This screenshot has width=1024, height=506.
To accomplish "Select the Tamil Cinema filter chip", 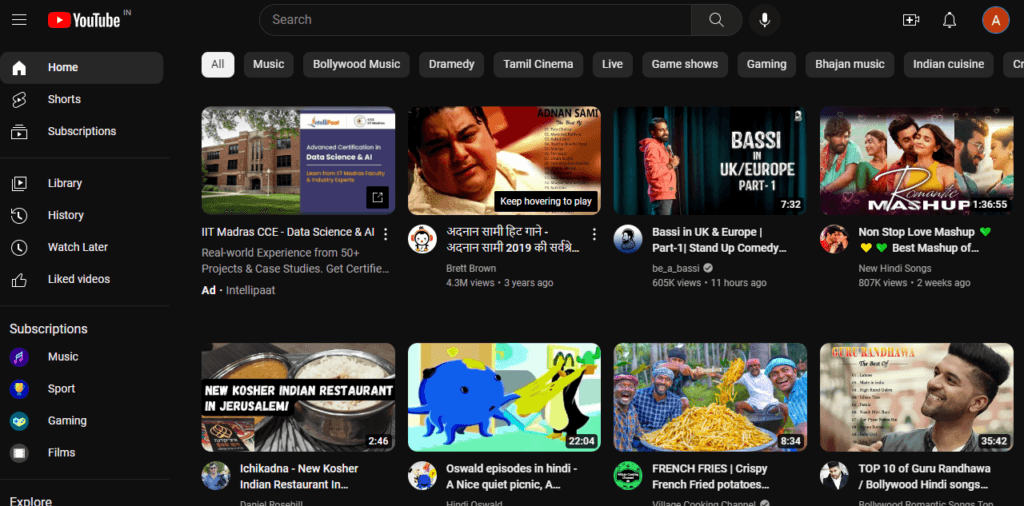I will (x=538, y=65).
